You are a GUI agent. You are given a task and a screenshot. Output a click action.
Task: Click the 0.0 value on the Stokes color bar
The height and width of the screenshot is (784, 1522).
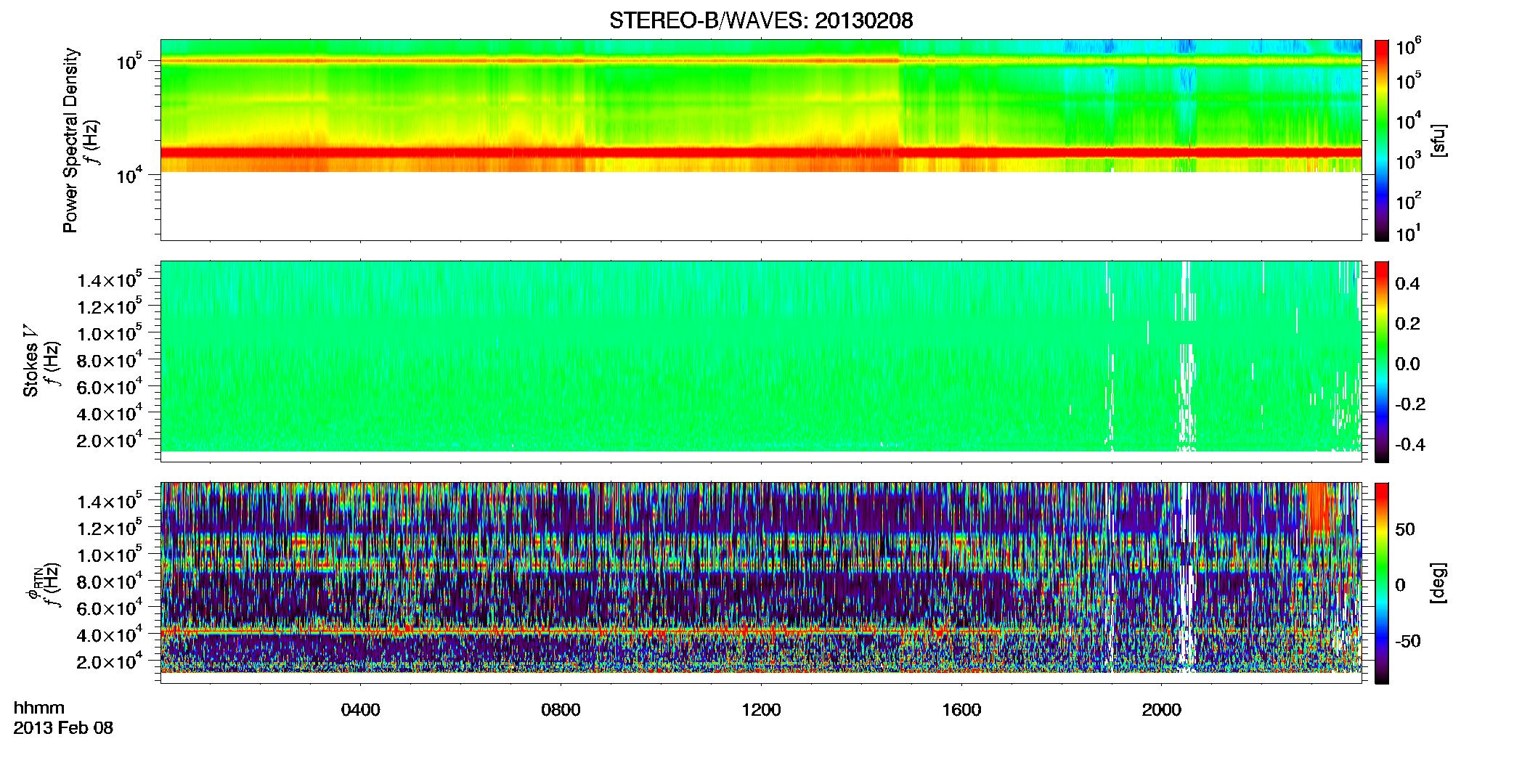click(1407, 364)
